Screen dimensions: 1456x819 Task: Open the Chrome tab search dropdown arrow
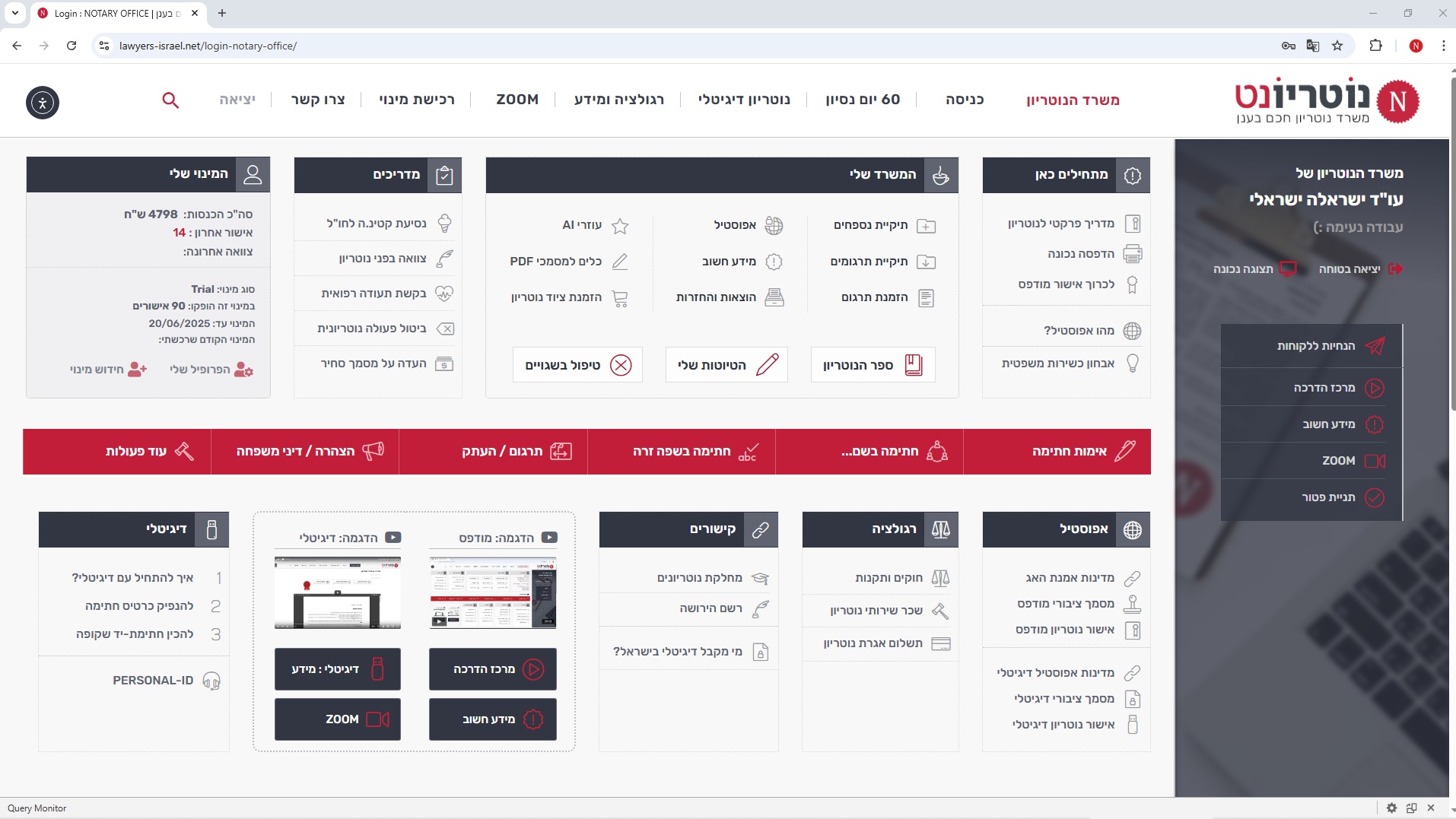pos(14,13)
